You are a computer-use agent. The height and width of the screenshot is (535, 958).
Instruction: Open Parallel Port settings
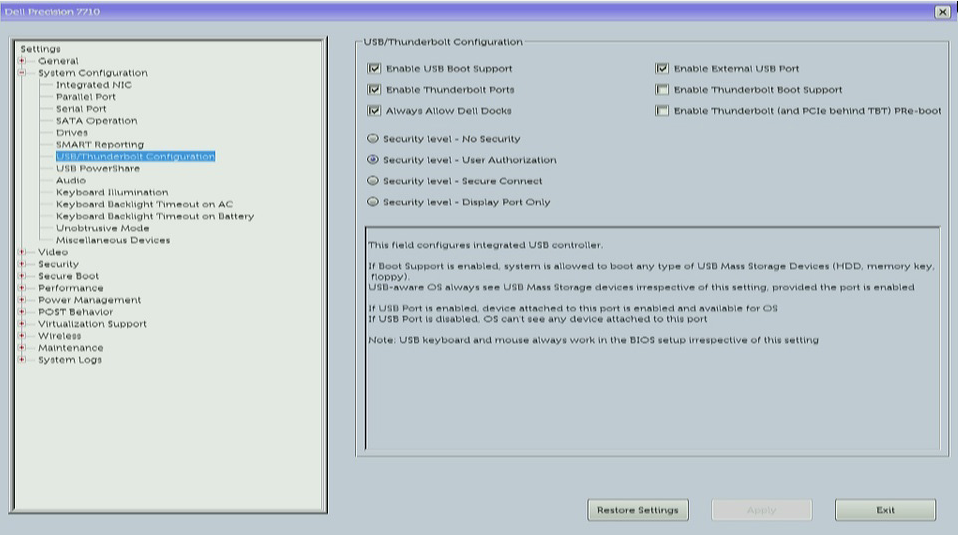(86, 96)
